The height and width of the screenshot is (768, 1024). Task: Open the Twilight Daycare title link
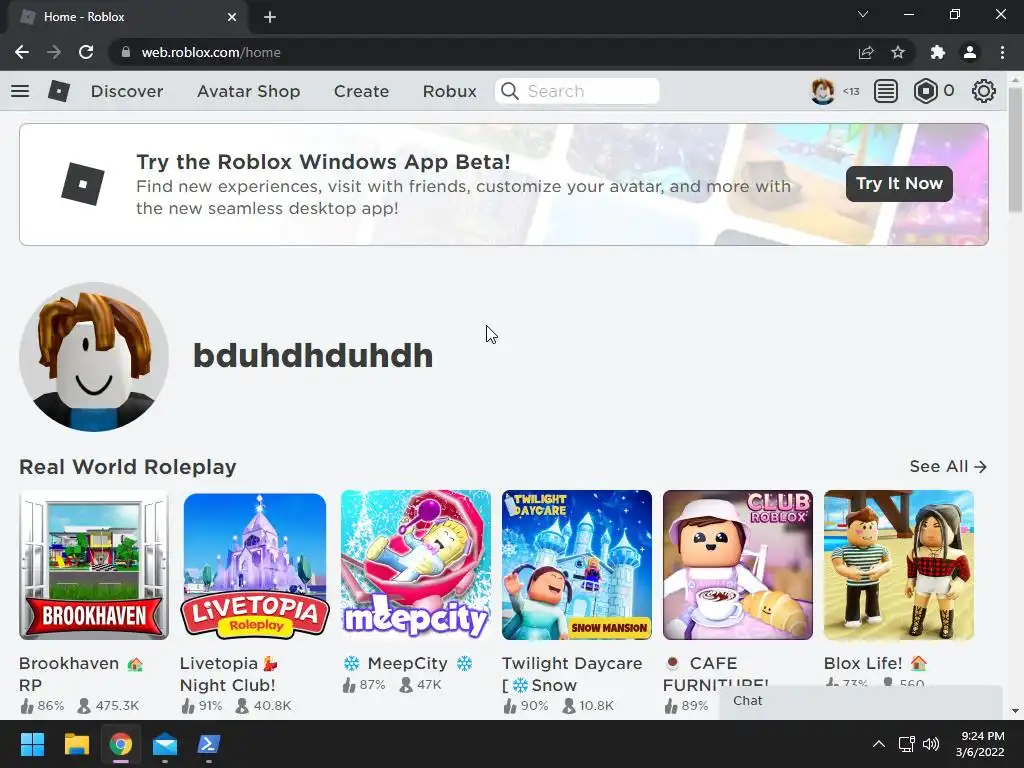point(572,674)
